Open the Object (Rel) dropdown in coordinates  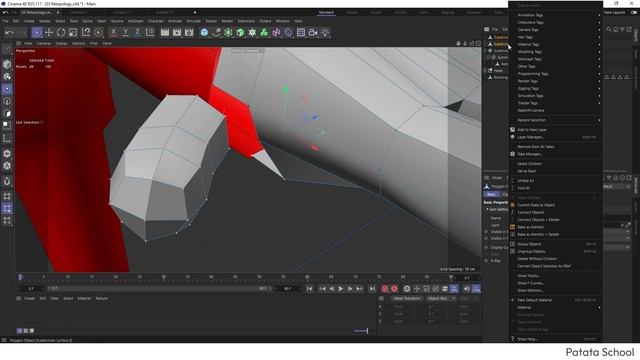[441, 298]
